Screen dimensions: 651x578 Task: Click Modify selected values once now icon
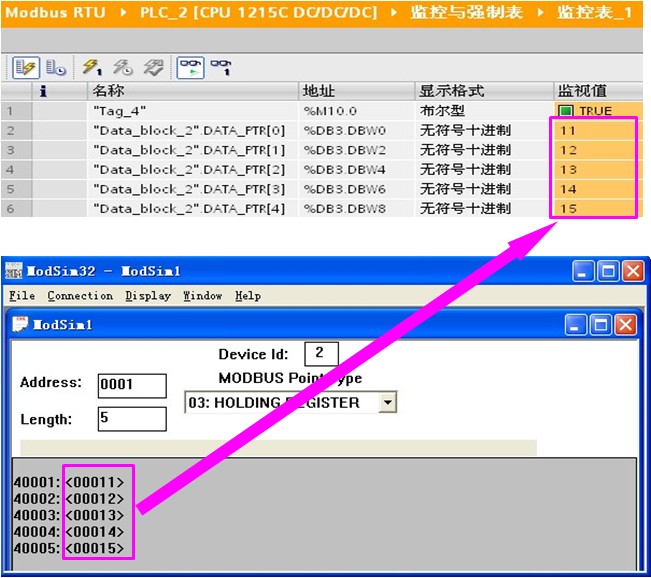click(x=92, y=67)
